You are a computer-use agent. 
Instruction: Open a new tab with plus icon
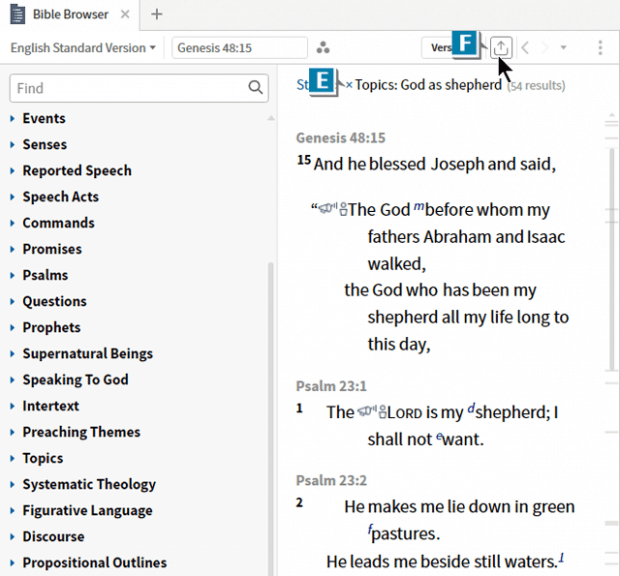click(x=156, y=15)
